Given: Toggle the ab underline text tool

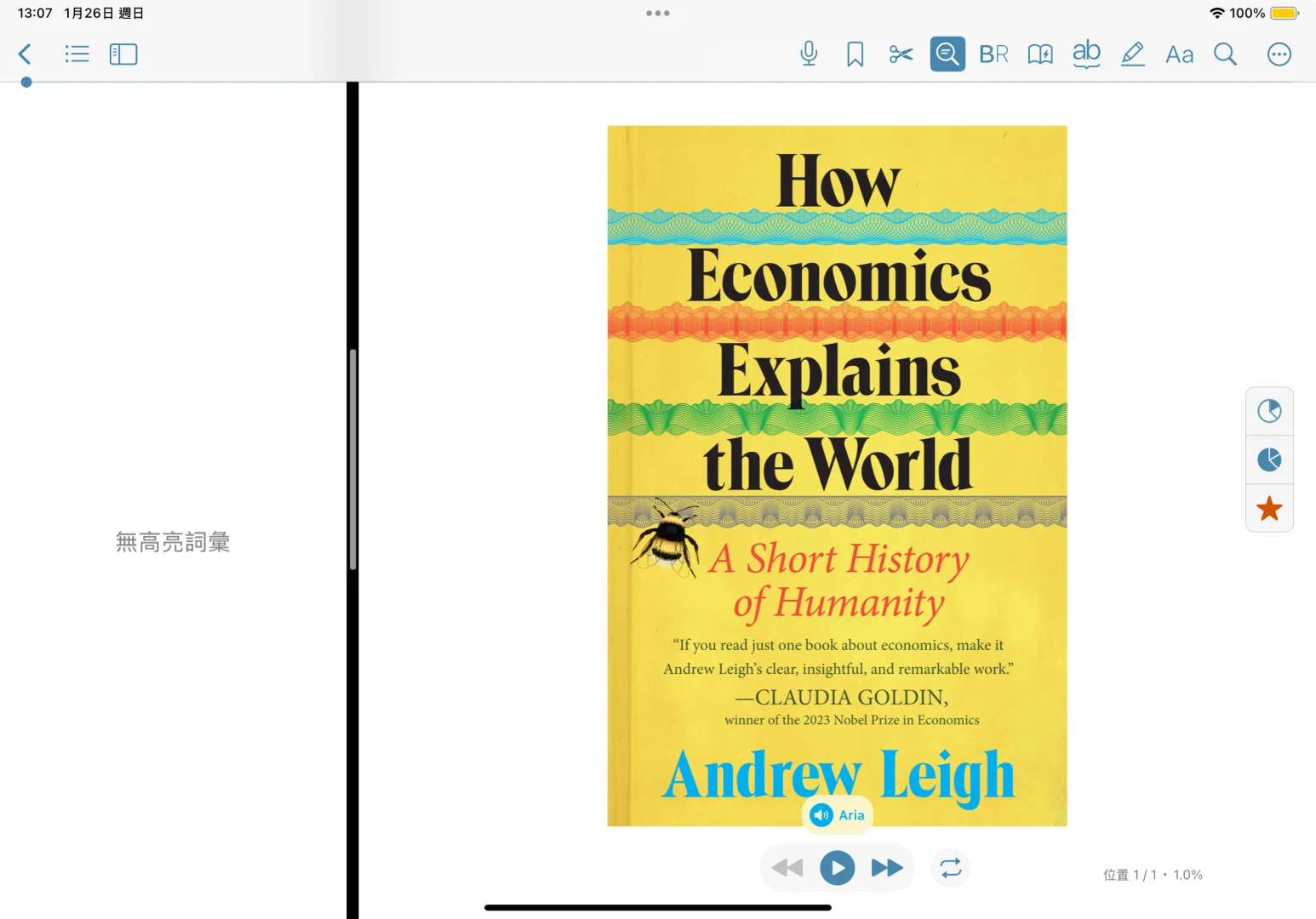Looking at the screenshot, I should [x=1086, y=54].
